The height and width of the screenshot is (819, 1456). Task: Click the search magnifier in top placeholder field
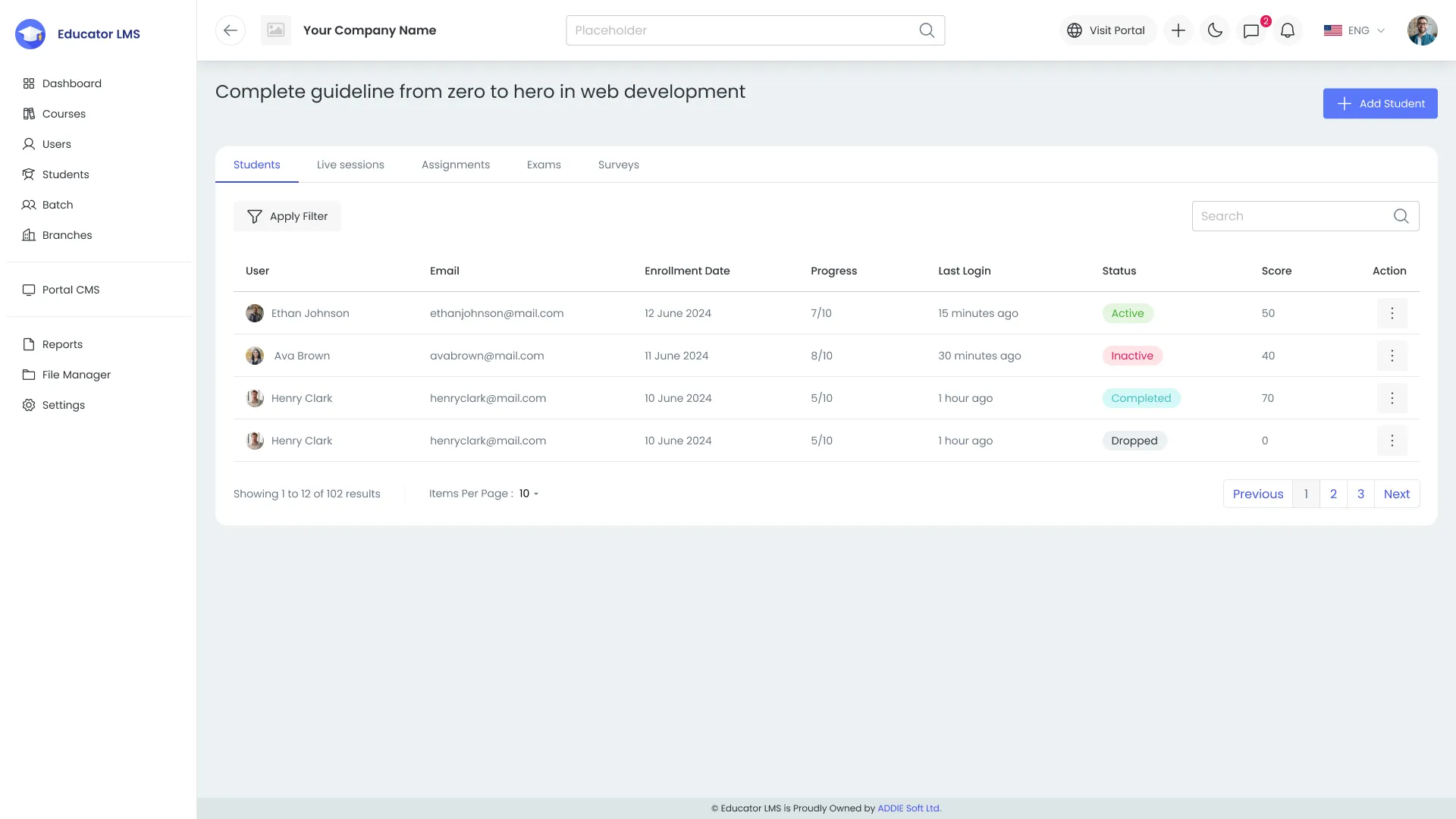[927, 30]
